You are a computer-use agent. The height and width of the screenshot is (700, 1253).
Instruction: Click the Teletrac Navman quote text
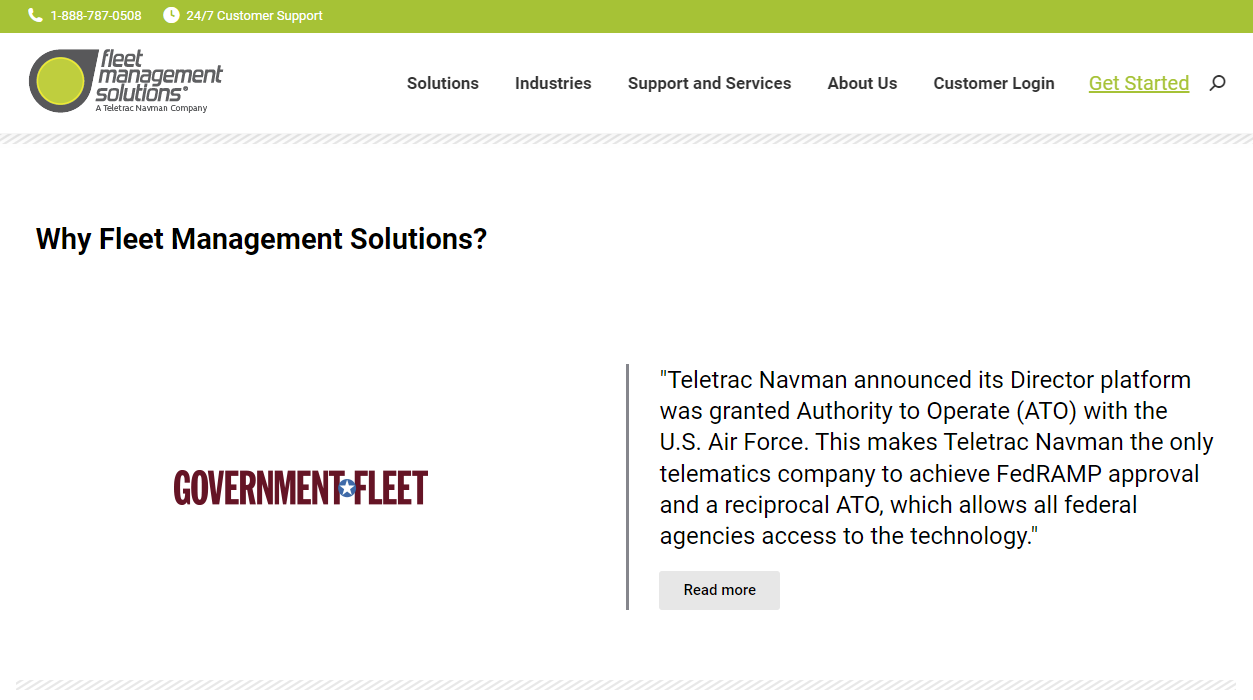coord(935,457)
